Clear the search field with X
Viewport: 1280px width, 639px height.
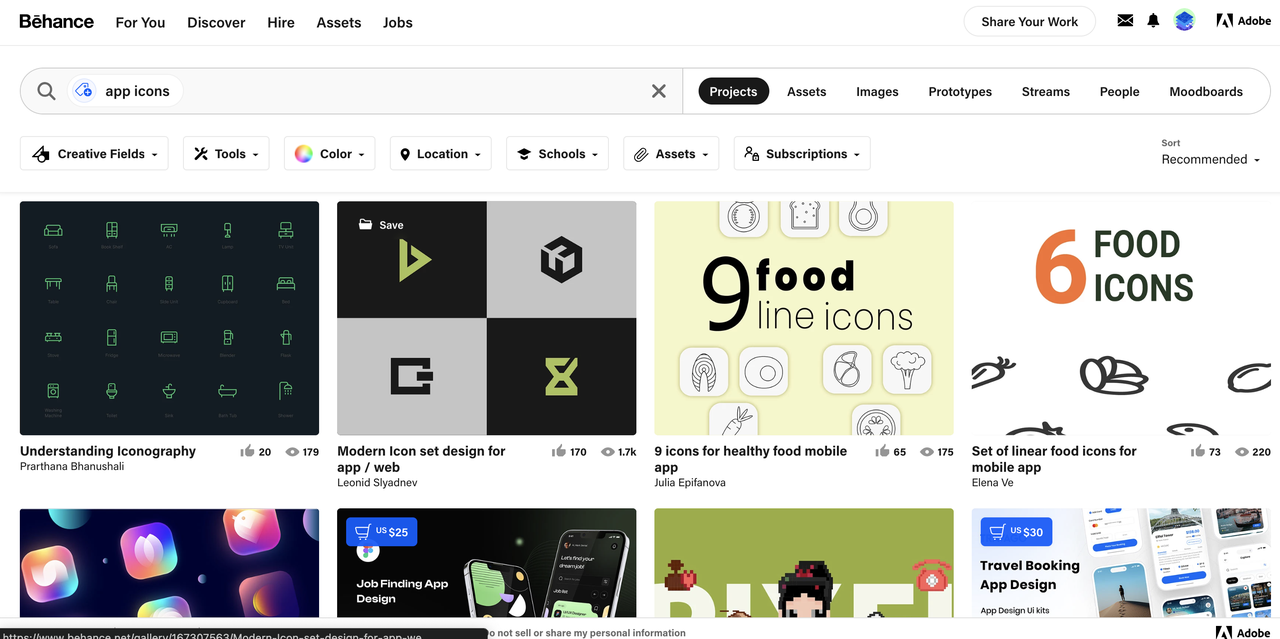[658, 91]
